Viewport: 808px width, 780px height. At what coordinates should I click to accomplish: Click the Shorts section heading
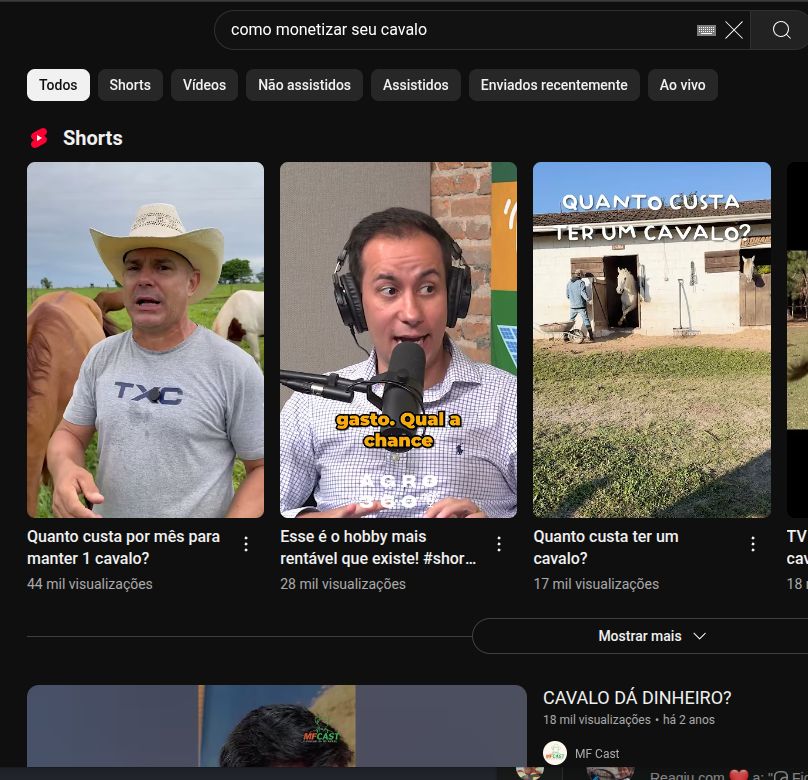pyautogui.click(x=93, y=138)
